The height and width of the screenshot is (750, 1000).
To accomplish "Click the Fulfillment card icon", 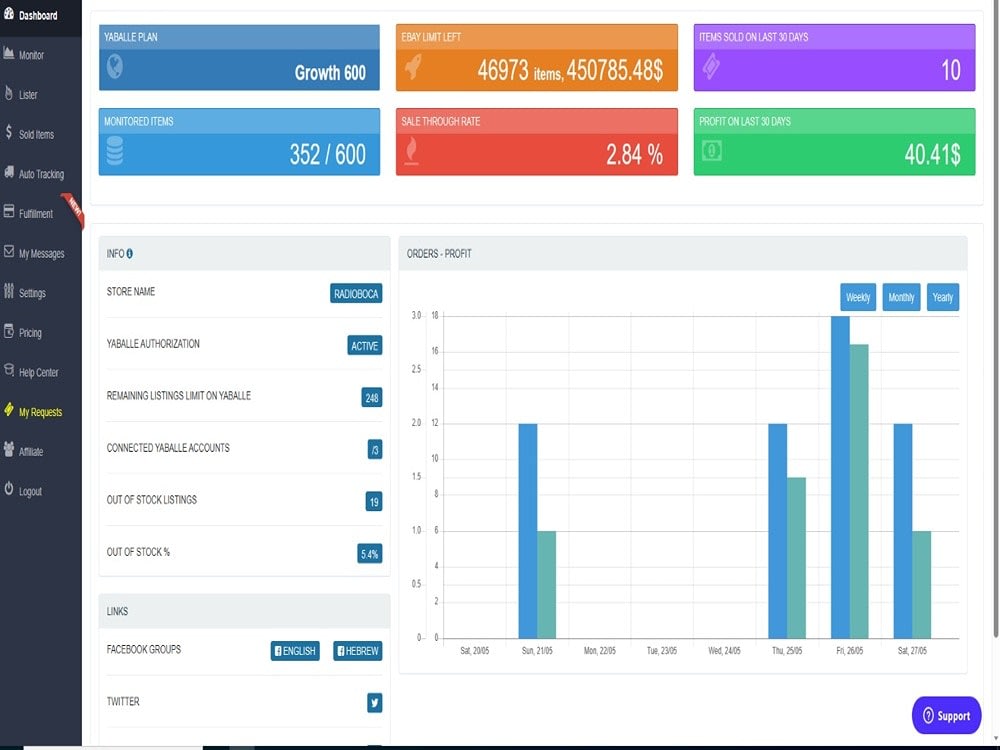I will [x=9, y=212].
